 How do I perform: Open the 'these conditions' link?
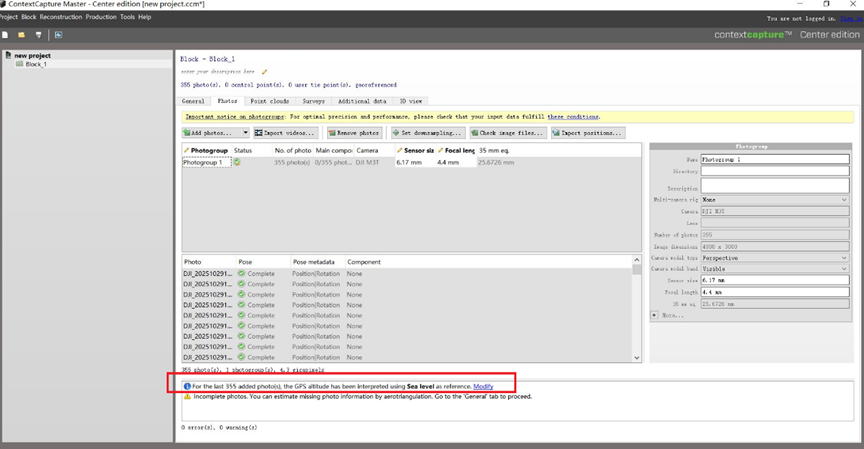(x=573, y=117)
